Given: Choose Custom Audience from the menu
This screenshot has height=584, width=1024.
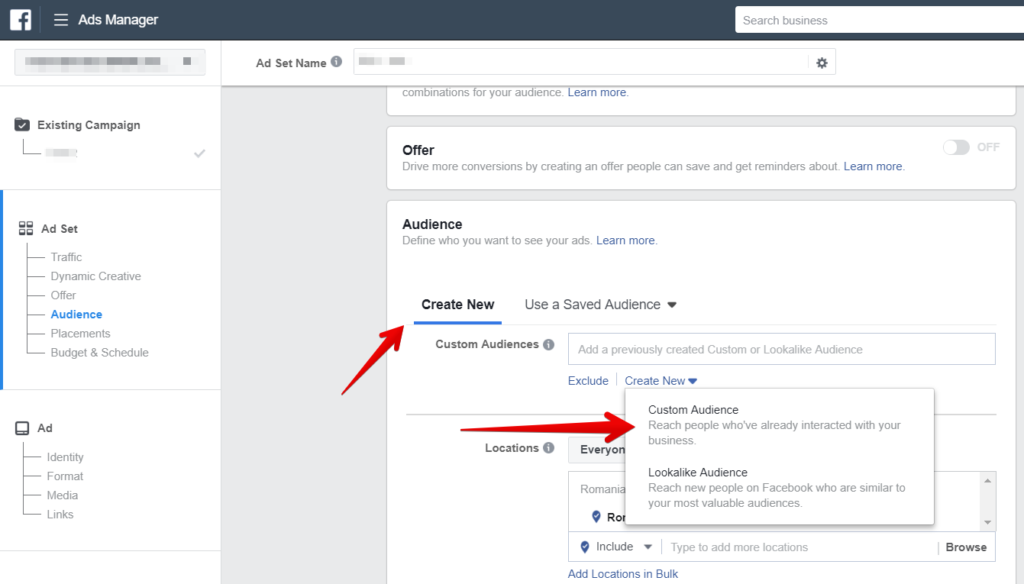Looking at the screenshot, I should pyautogui.click(x=779, y=425).
